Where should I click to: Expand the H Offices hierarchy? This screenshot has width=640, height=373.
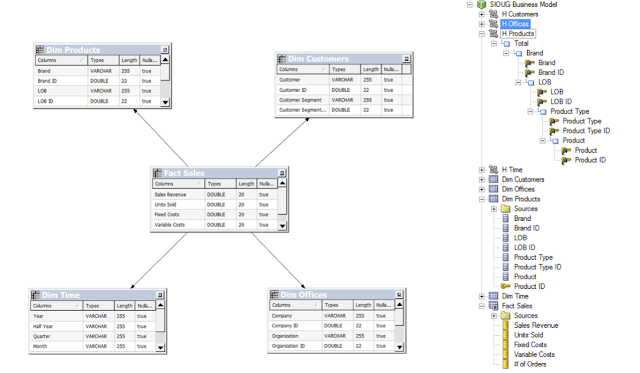click(482, 24)
